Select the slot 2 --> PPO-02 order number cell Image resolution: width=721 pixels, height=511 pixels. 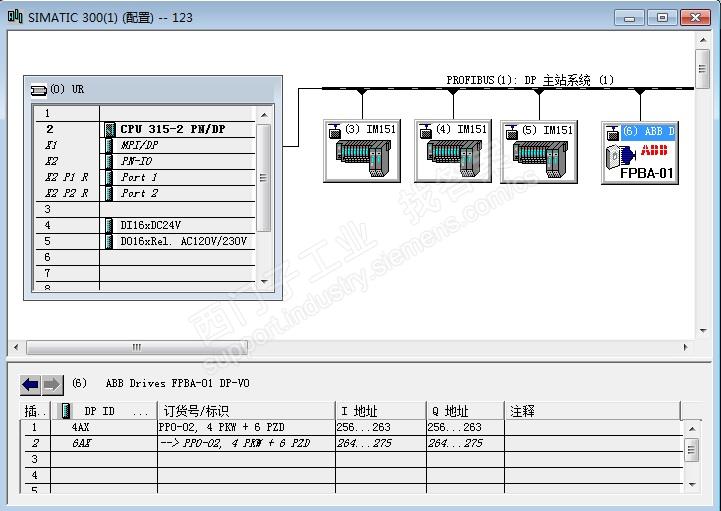(246, 443)
